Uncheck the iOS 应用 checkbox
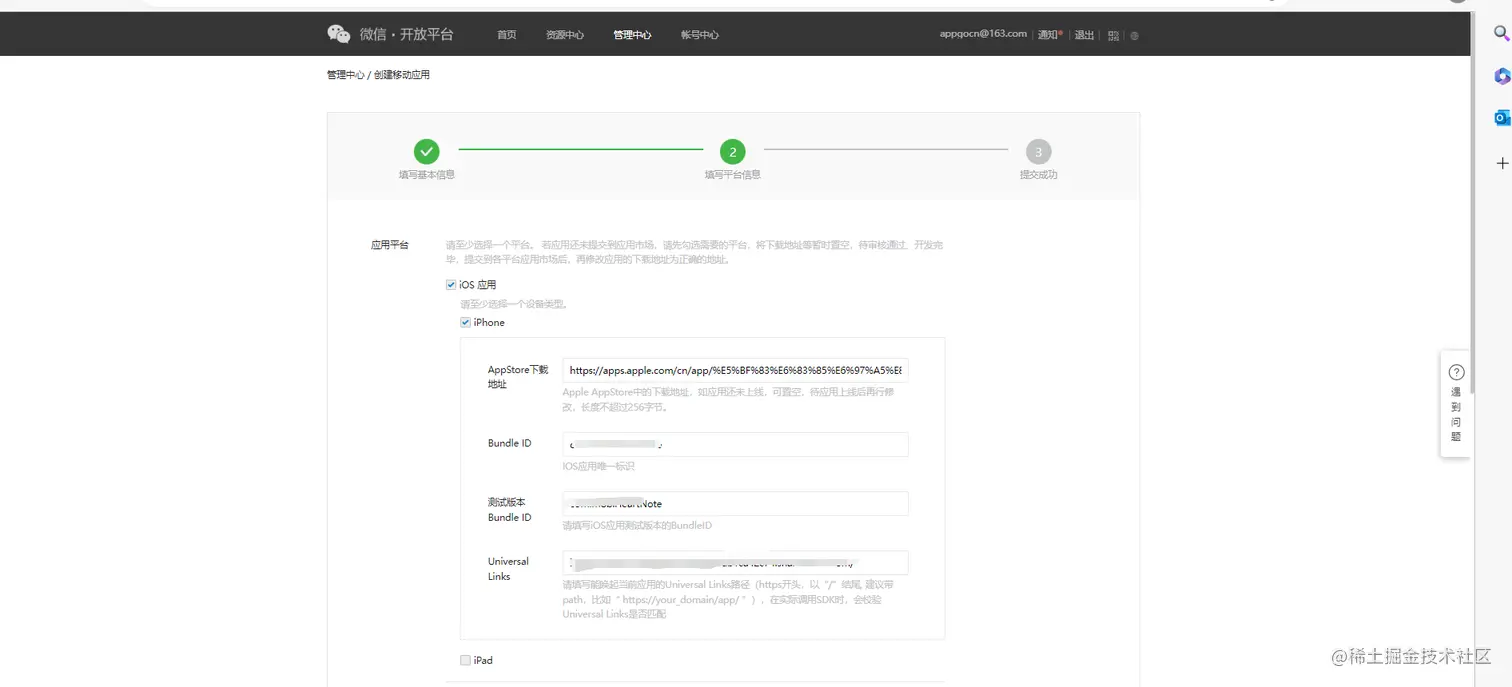Image resolution: width=1512 pixels, height=687 pixels. click(x=451, y=285)
